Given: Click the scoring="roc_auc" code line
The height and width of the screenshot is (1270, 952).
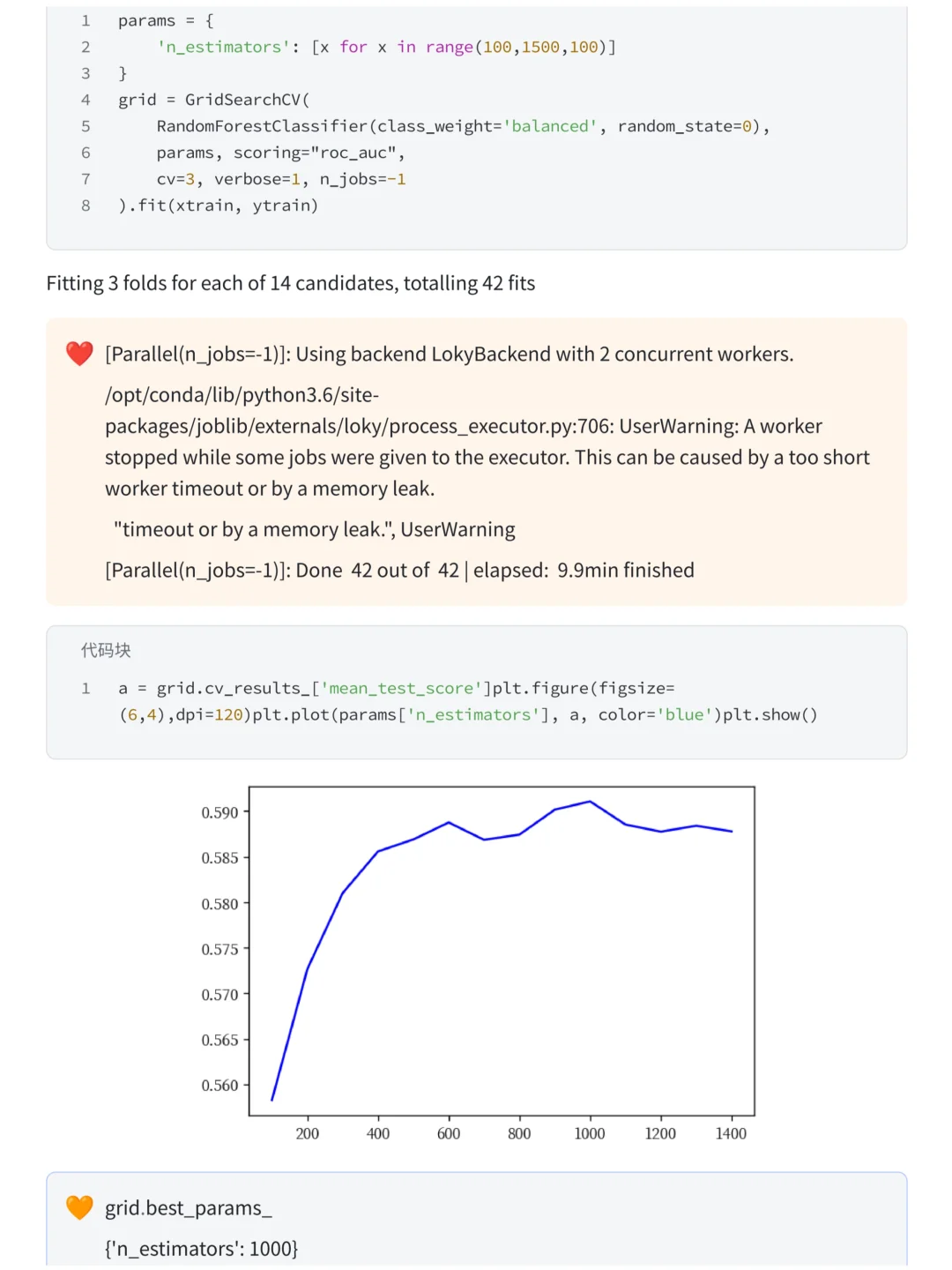Looking at the screenshot, I should tap(280, 153).
